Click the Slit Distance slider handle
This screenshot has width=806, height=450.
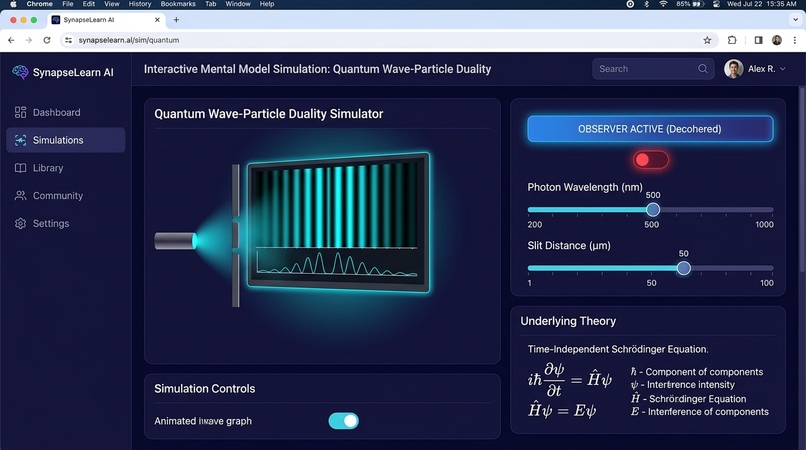coord(683,268)
